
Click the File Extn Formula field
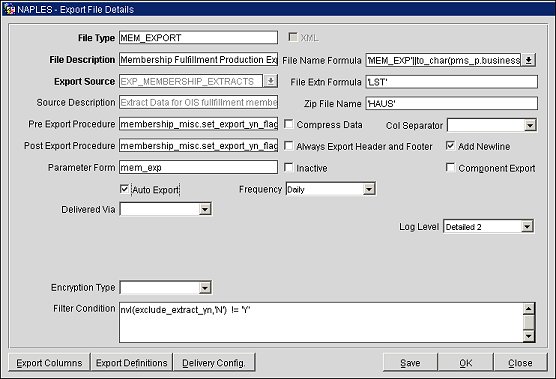(x=452, y=82)
